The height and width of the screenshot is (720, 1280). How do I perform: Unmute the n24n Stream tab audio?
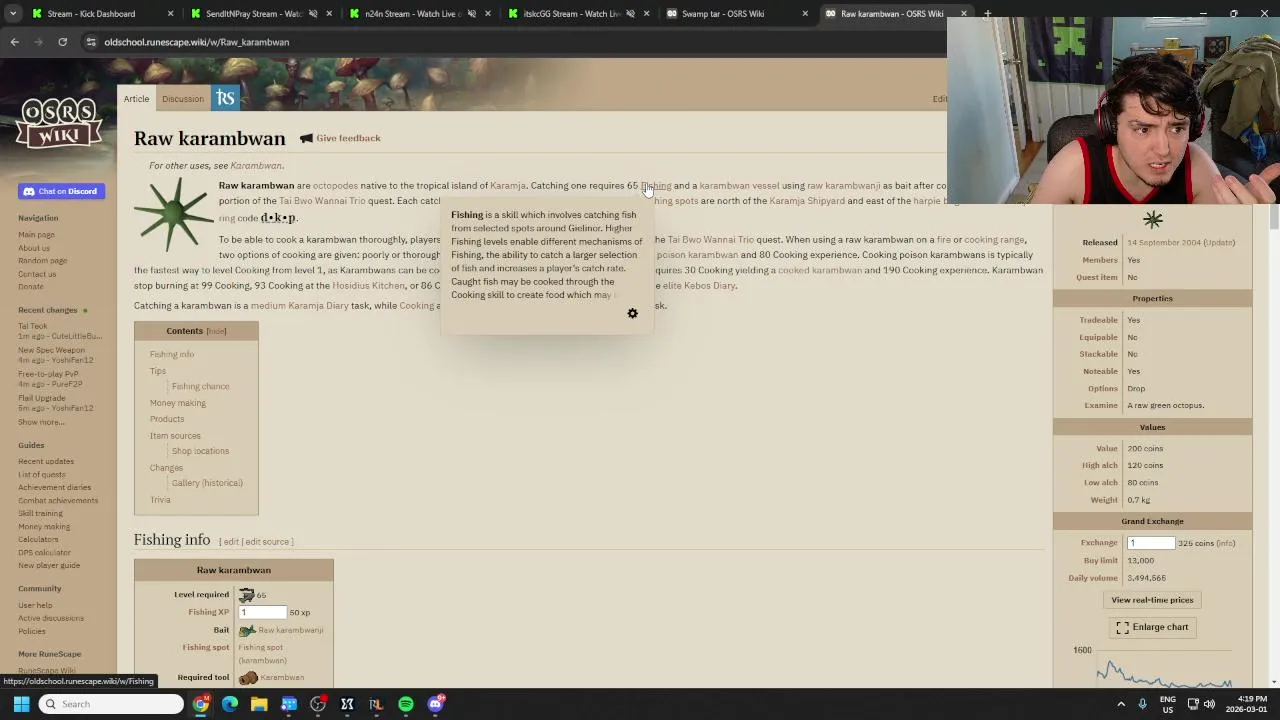tap(471, 14)
